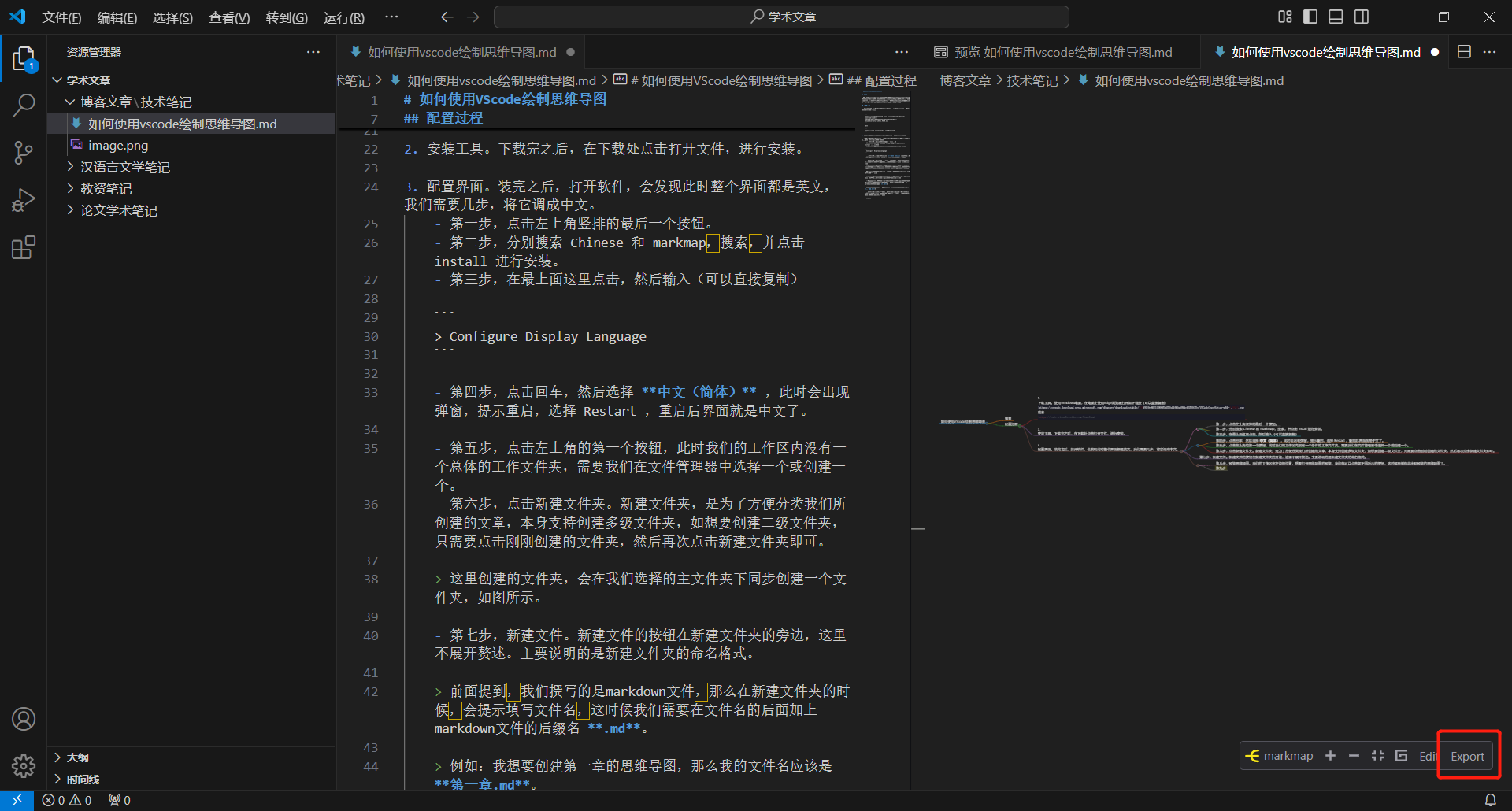
Task: Open the 选择(S) menu
Action: click(172, 17)
